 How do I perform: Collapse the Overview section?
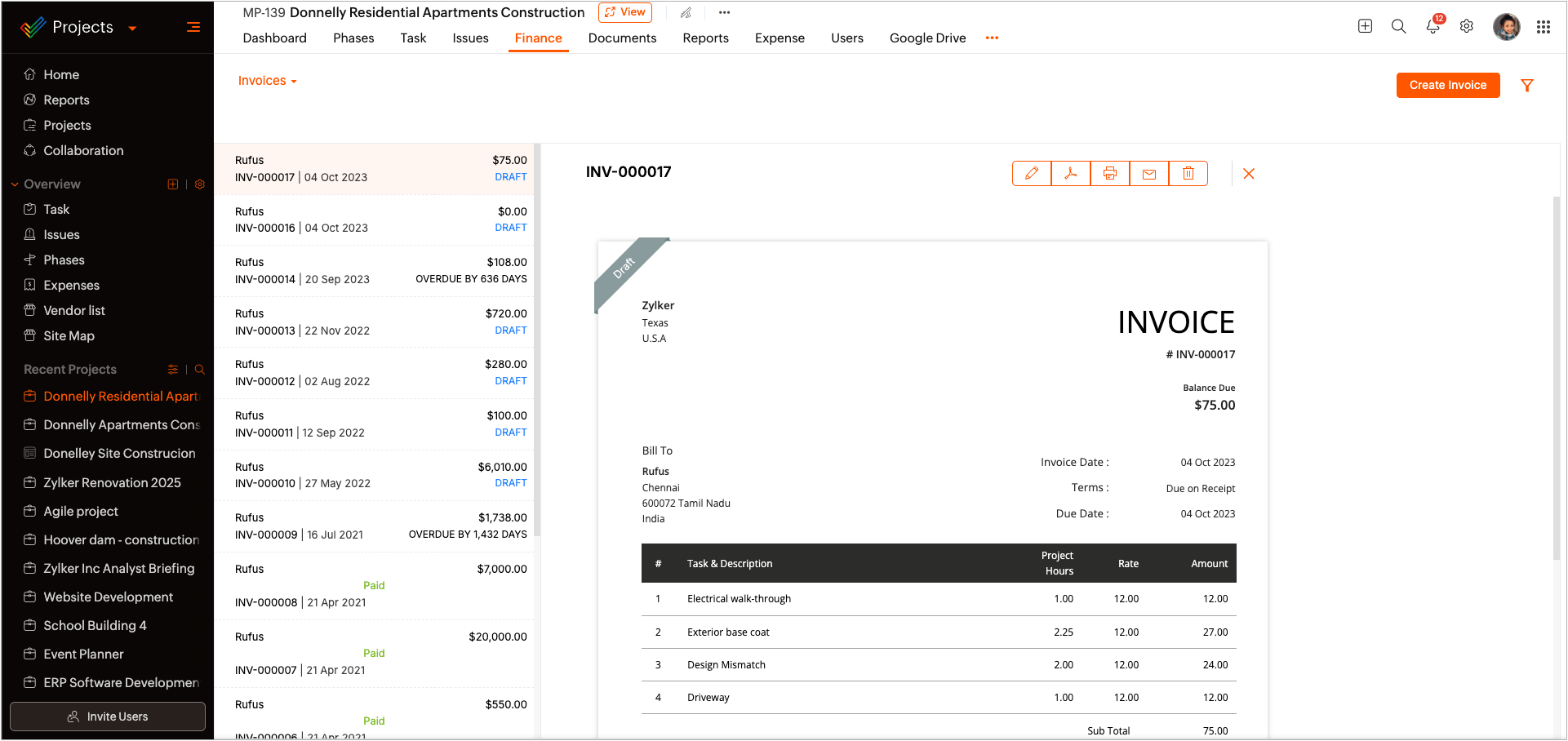pyautogui.click(x=14, y=184)
